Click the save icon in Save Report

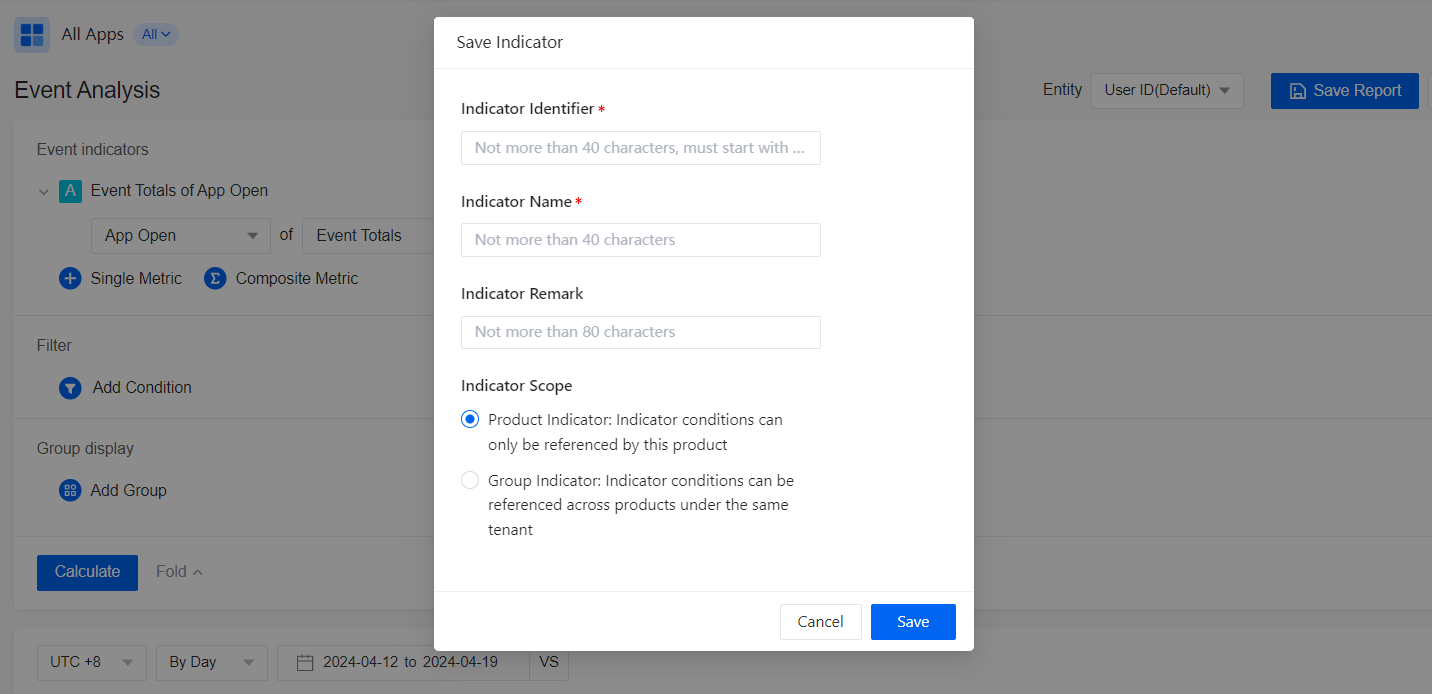coord(1298,91)
